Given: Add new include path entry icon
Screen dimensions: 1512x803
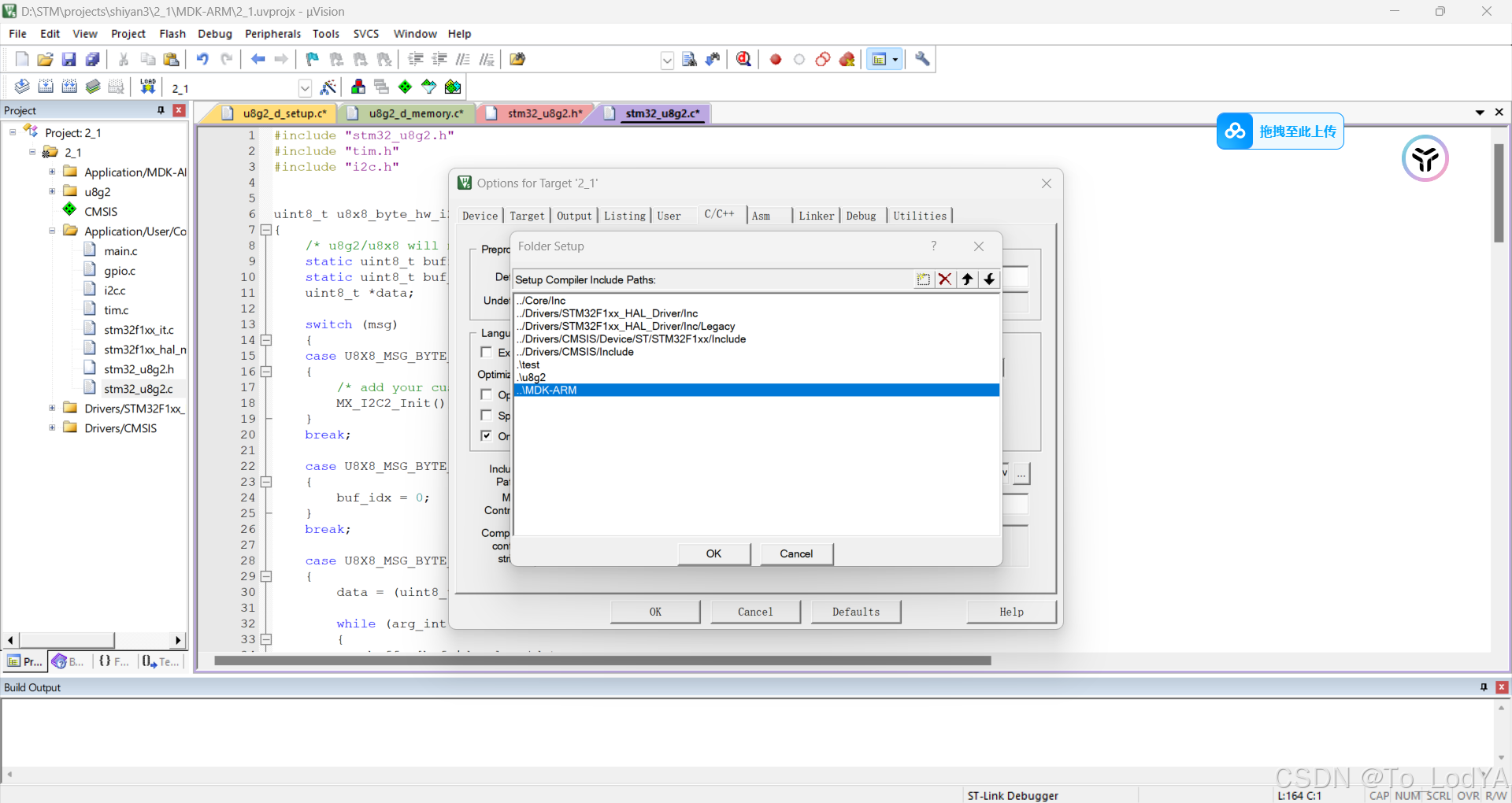Looking at the screenshot, I should tap(923, 279).
